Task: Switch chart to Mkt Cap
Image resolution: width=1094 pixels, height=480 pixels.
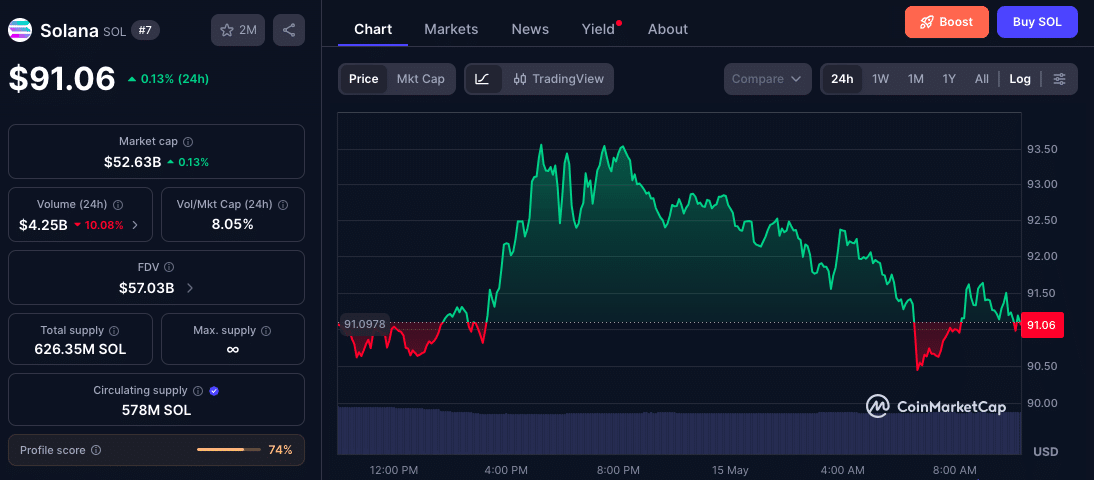Action: point(421,79)
